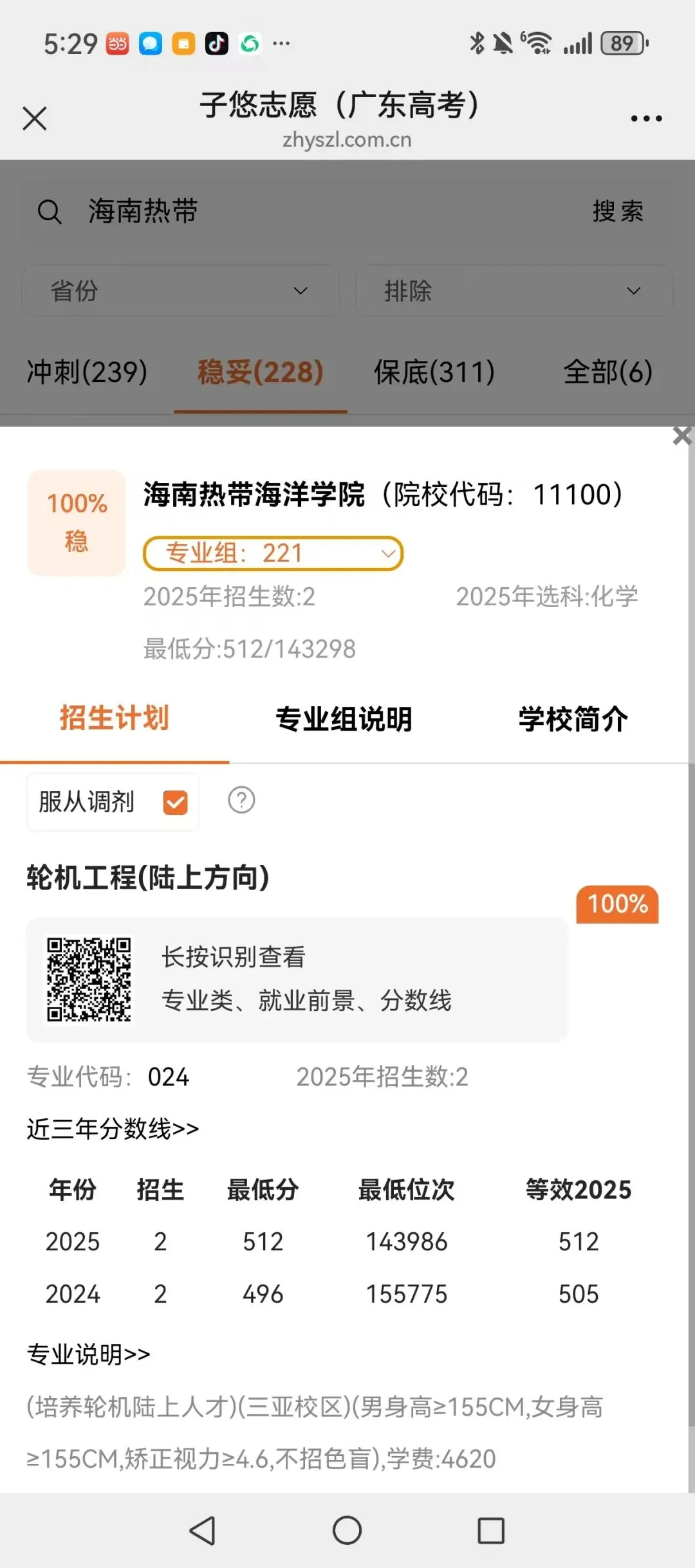Tap the Android home circle icon
This screenshot has width=695, height=1568.
click(347, 1530)
